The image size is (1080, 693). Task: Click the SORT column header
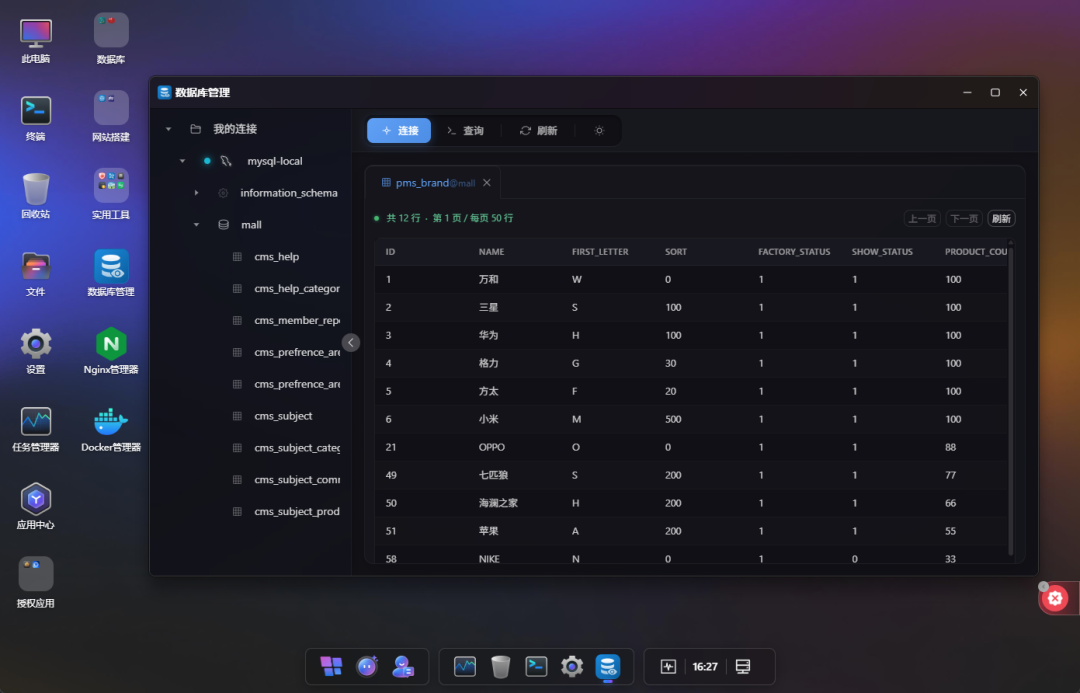click(x=676, y=251)
